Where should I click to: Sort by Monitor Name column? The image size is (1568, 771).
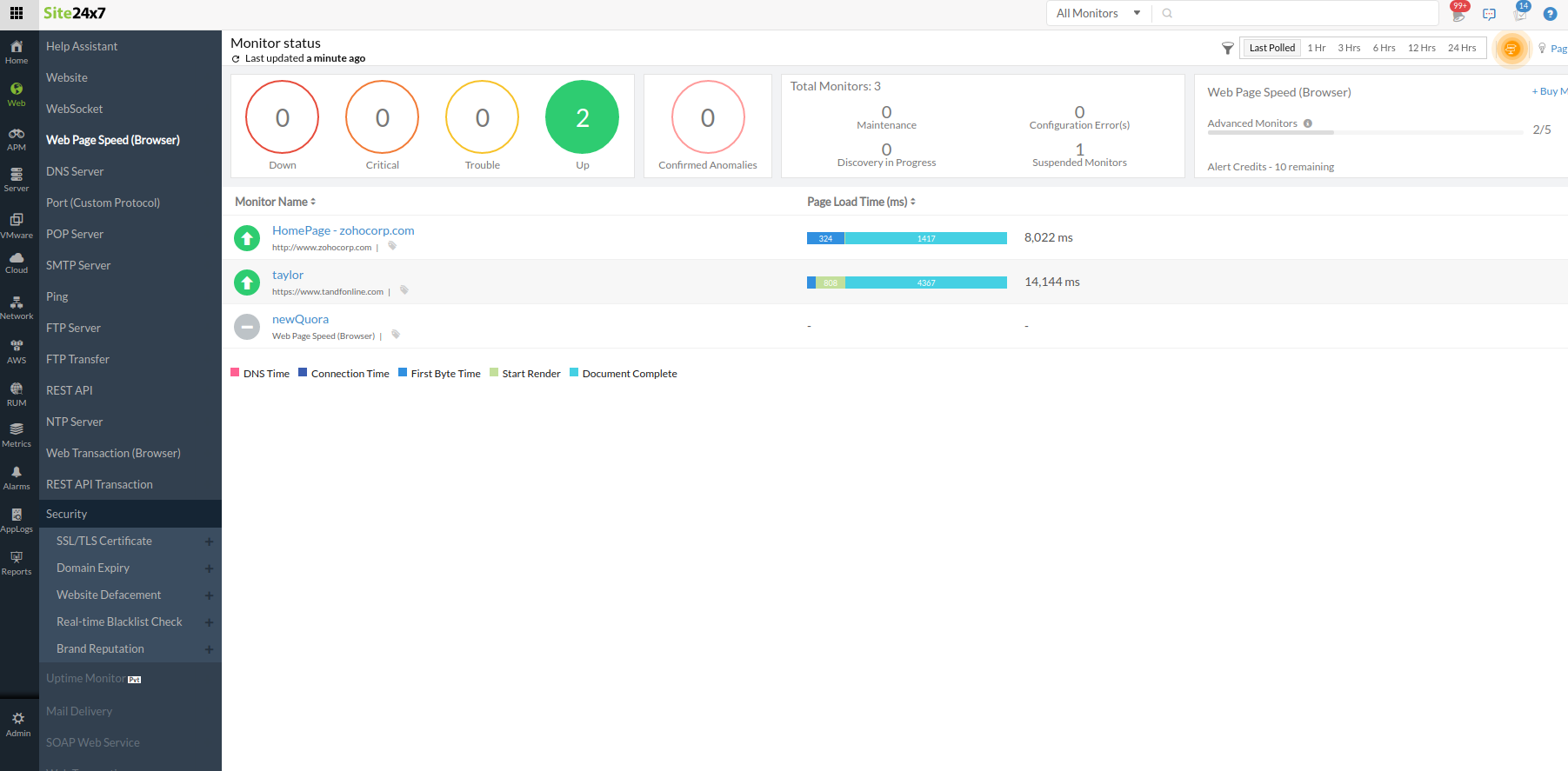275,202
